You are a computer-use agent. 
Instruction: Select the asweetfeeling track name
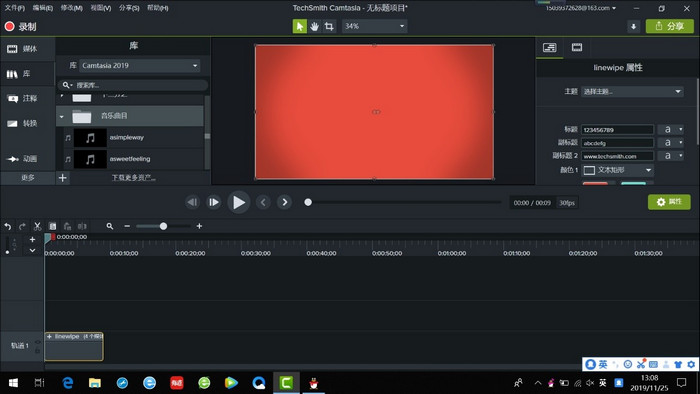[x=130, y=159]
